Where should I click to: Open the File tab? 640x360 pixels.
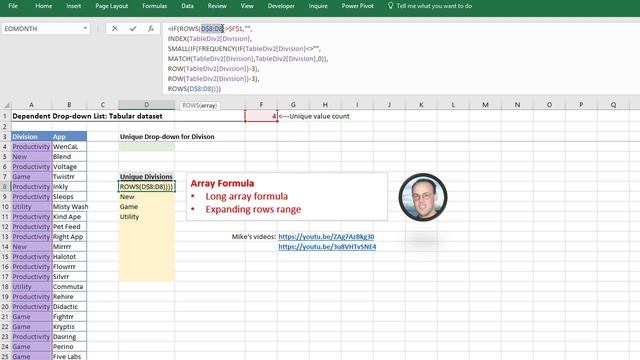pos(13,6)
